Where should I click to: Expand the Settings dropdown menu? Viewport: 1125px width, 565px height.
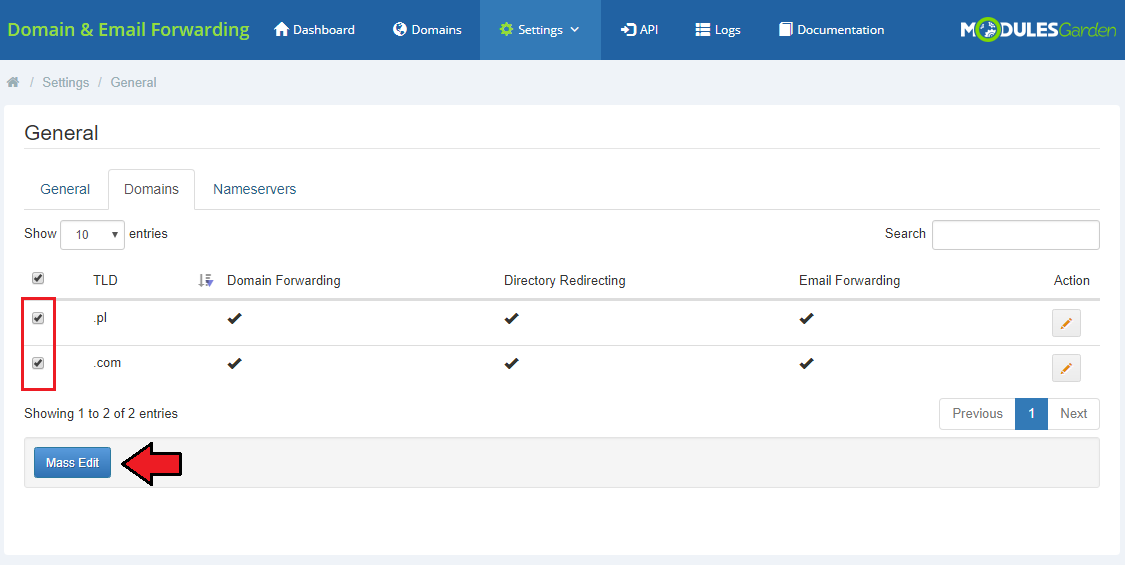[540, 30]
